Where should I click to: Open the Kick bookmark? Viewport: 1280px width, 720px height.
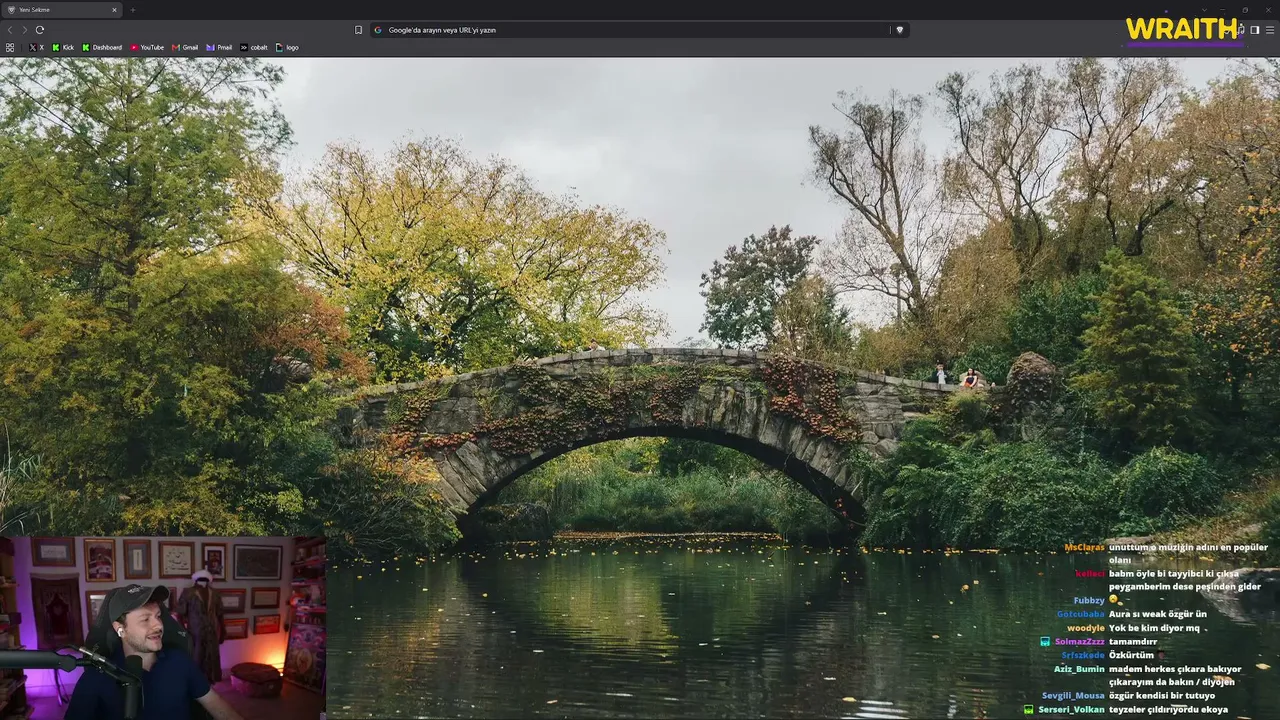pyautogui.click(x=63, y=47)
